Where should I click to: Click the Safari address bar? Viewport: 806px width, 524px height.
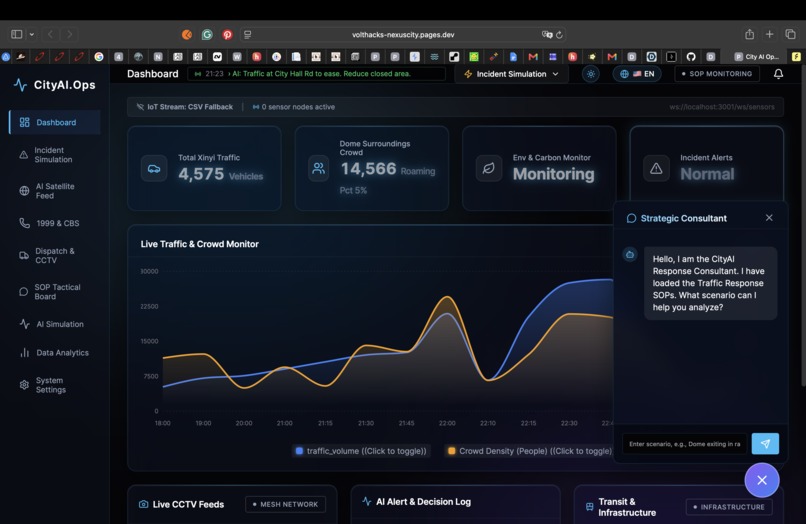click(x=402, y=34)
